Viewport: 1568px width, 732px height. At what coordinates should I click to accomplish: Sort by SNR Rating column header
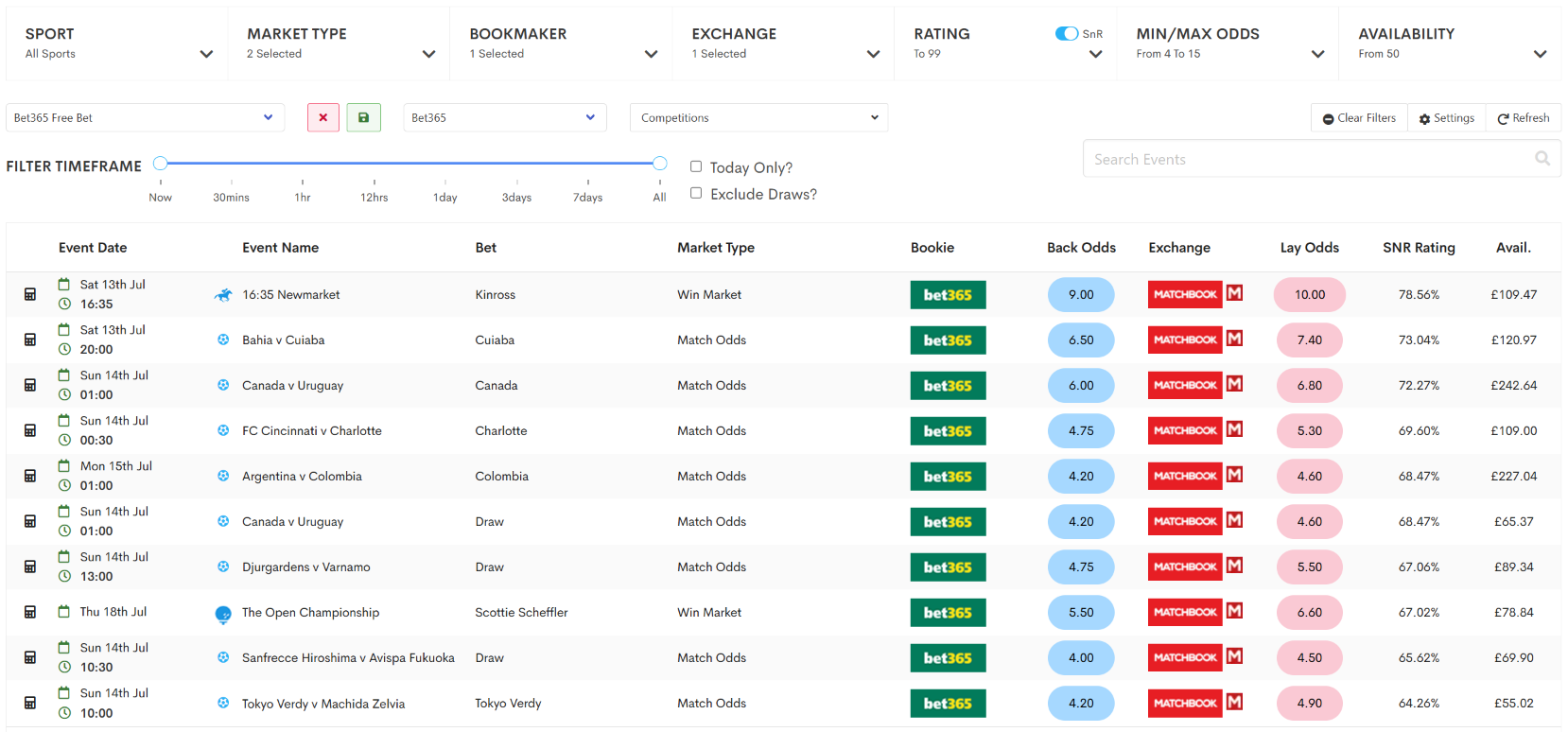pos(1419,248)
